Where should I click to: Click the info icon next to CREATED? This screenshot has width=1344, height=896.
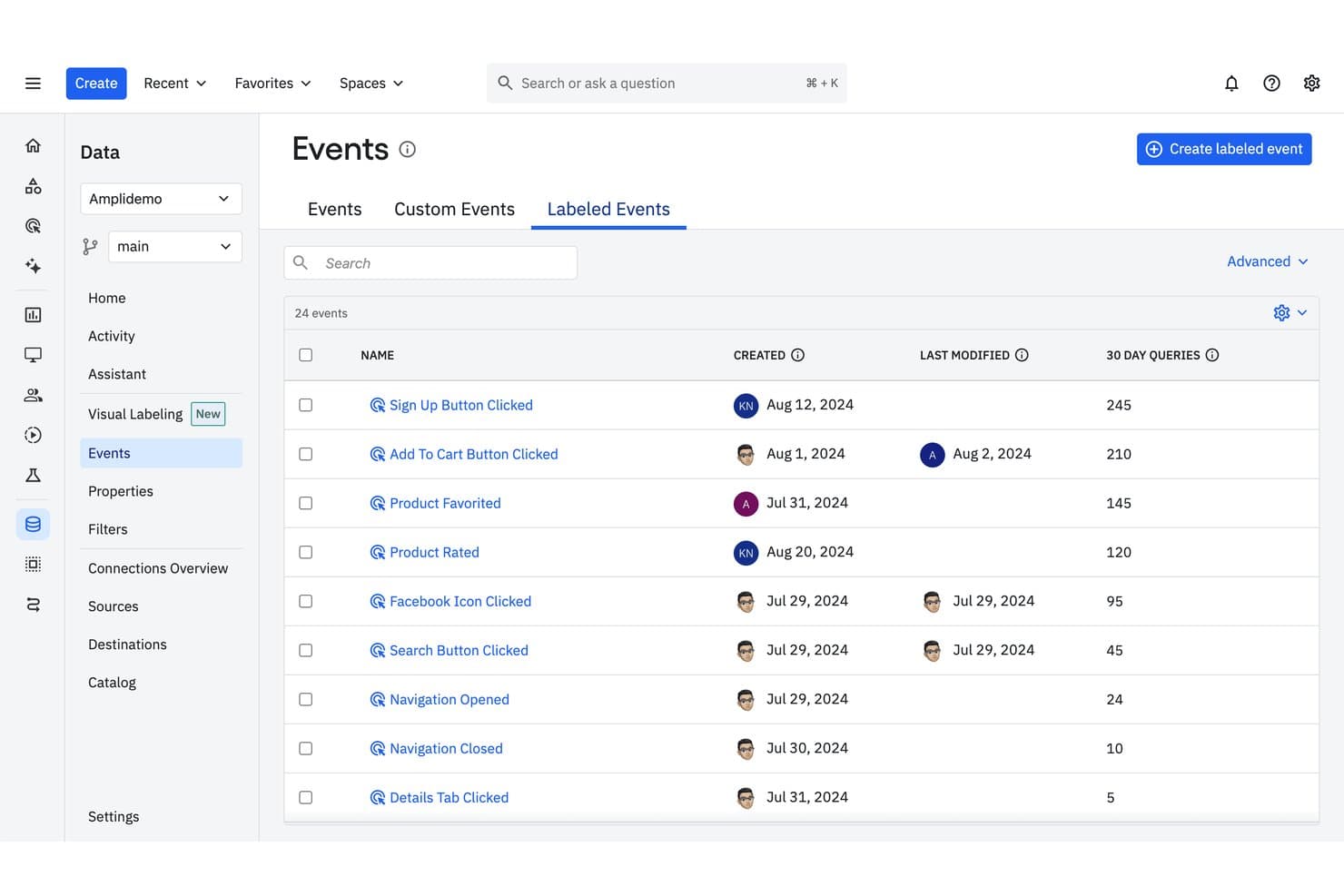coord(797,355)
